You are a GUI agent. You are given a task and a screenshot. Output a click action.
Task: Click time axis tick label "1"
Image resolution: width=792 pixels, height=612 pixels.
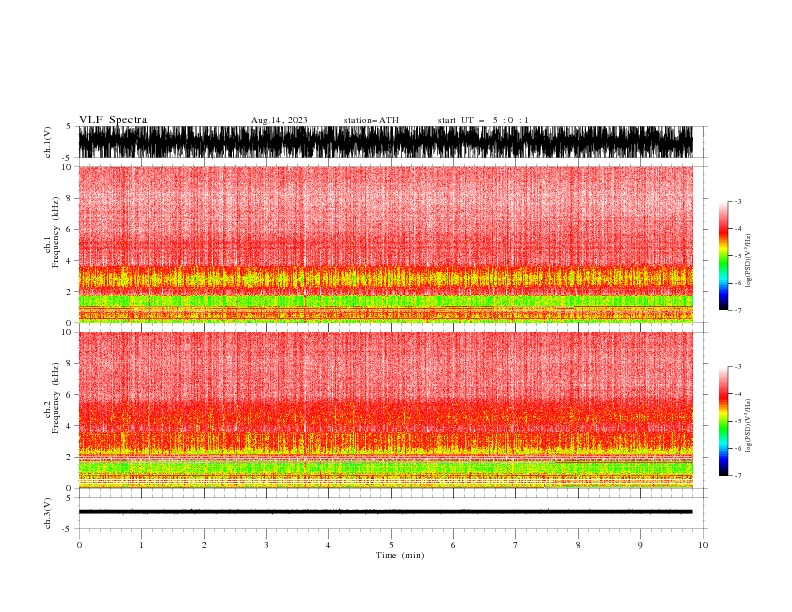click(x=141, y=545)
